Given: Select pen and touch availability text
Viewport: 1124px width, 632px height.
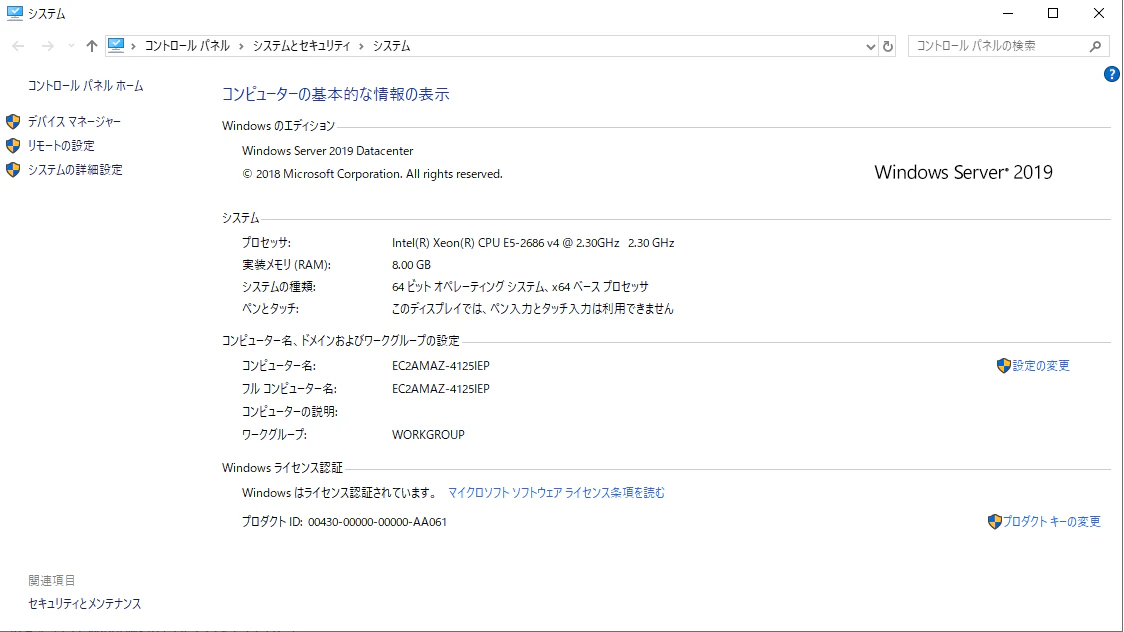Looking at the screenshot, I should point(533,309).
